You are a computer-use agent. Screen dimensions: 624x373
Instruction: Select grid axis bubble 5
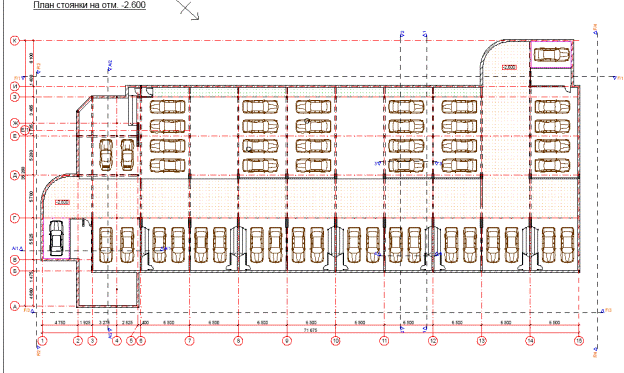(x=131, y=341)
